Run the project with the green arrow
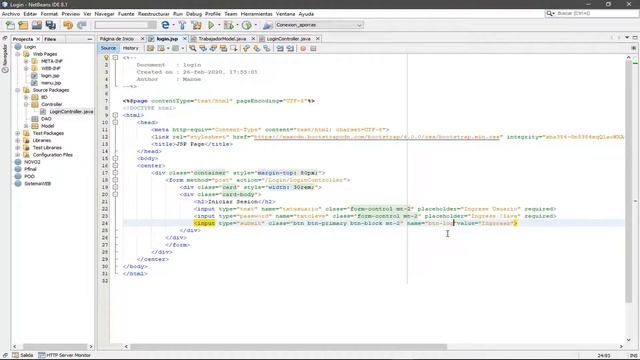The height and width of the screenshot is (360, 640). pyautogui.click(x=211, y=25)
